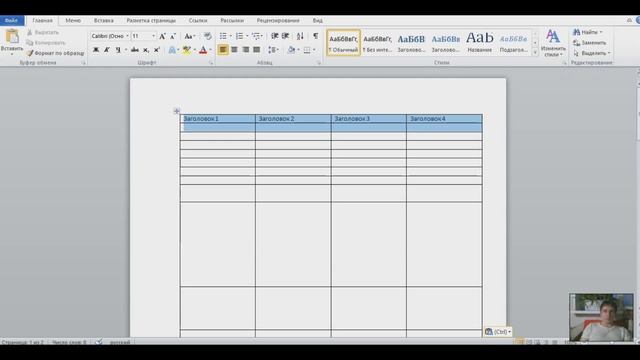Image resolution: width=640 pixels, height=360 pixels.
Task: Apply shading paint bucket color
Action: coord(291,50)
